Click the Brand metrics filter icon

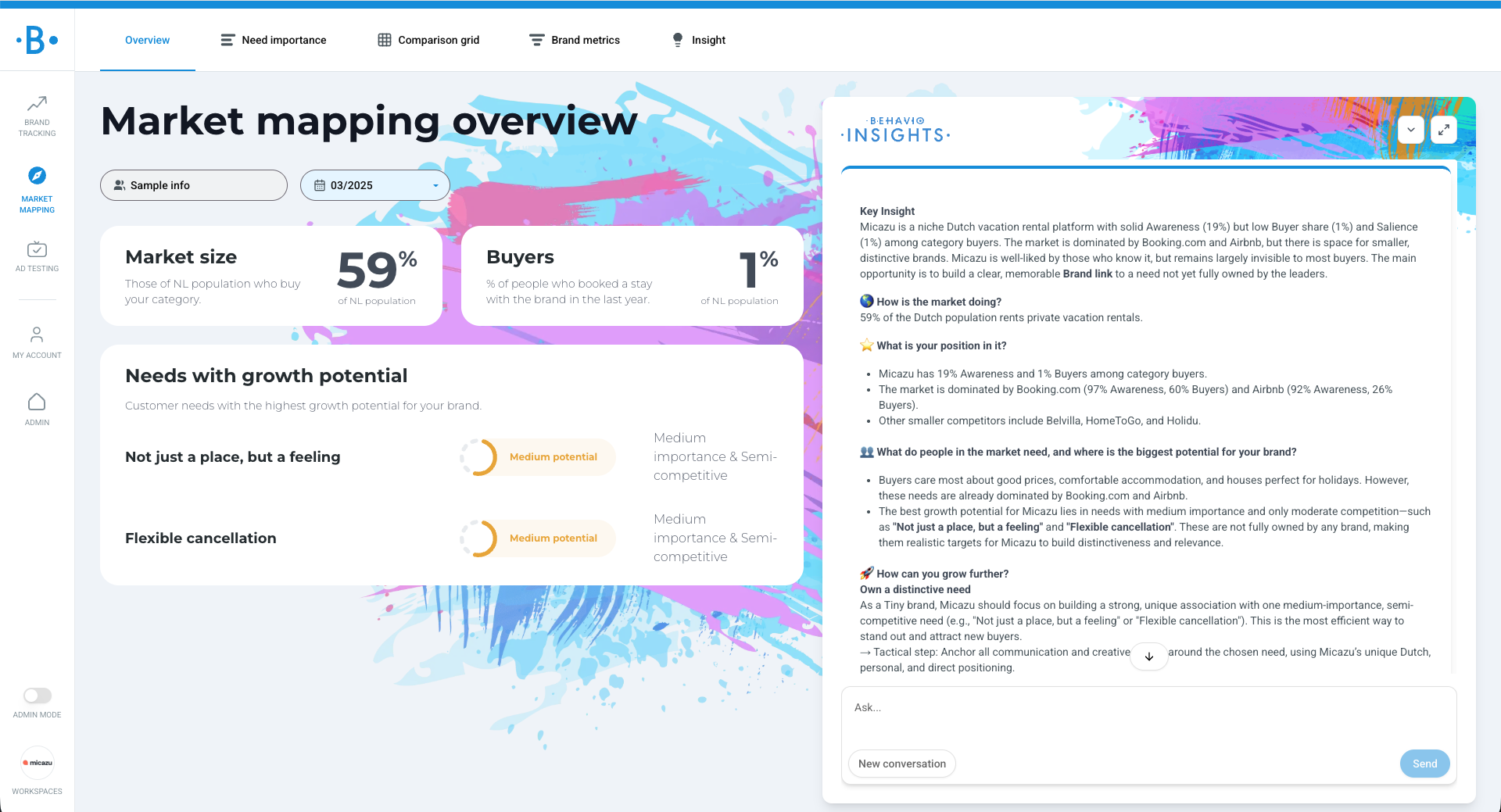537,40
